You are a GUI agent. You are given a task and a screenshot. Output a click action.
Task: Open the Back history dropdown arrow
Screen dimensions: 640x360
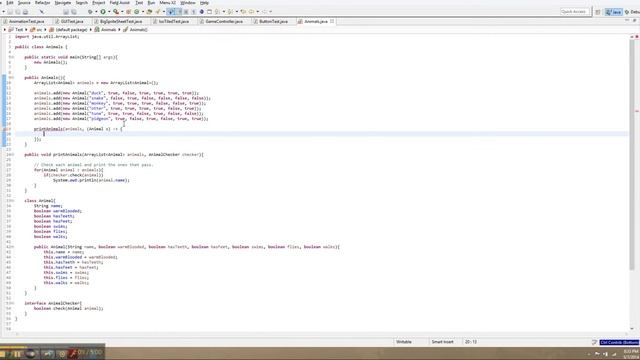(x=258, y=12)
